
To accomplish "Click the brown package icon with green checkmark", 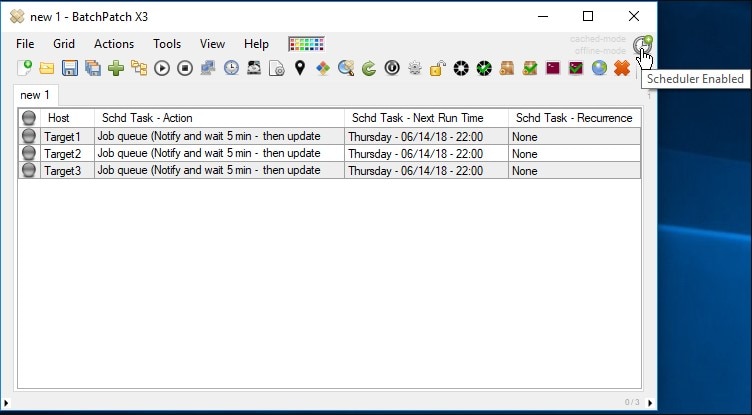I will pyautogui.click(x=530, y=68).
